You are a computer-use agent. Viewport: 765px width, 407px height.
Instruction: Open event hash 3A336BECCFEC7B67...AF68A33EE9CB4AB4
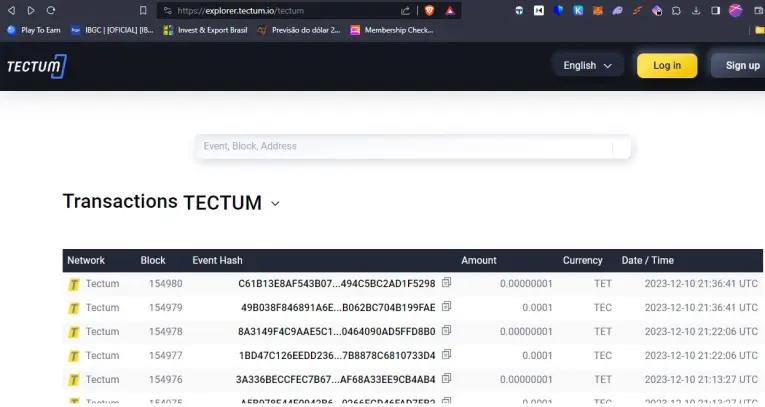coord(336,379)
